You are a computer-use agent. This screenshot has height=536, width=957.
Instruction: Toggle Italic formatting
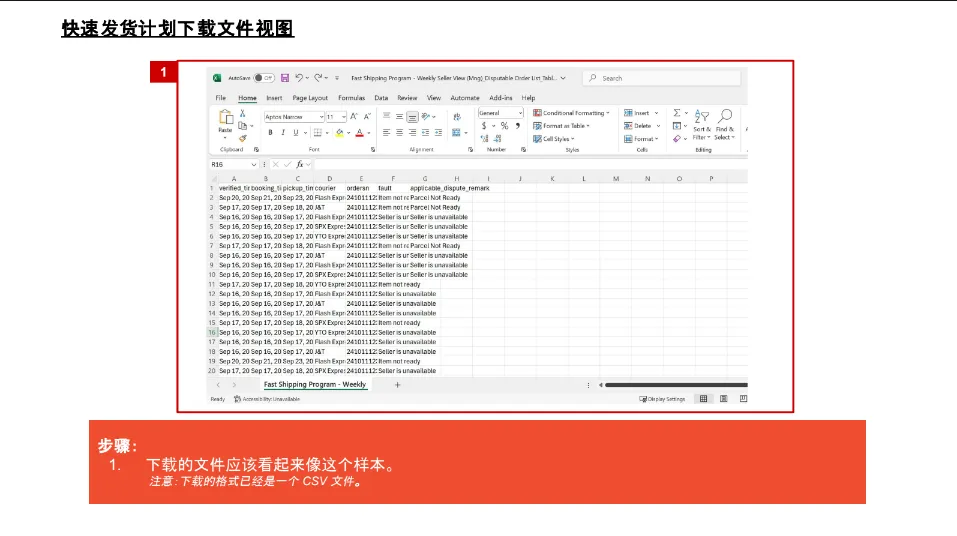(283, 132)
